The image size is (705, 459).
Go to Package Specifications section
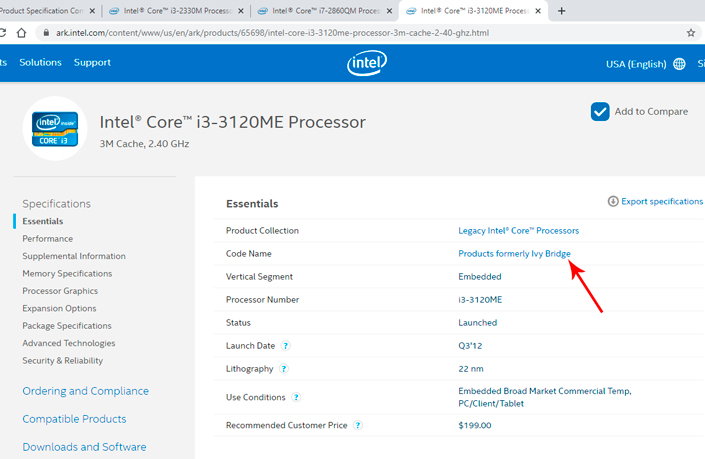pyautogui.click(x=67, y=326)
